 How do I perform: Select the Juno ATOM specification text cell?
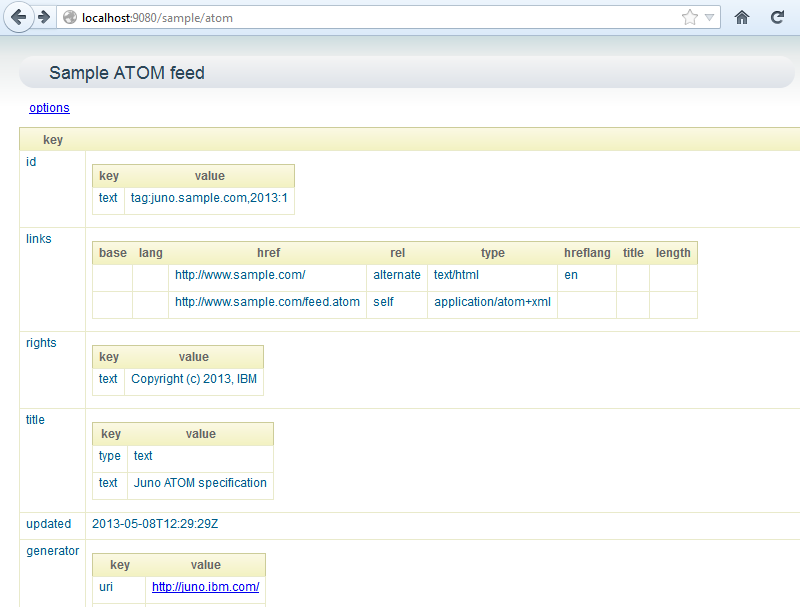[200, 483]
